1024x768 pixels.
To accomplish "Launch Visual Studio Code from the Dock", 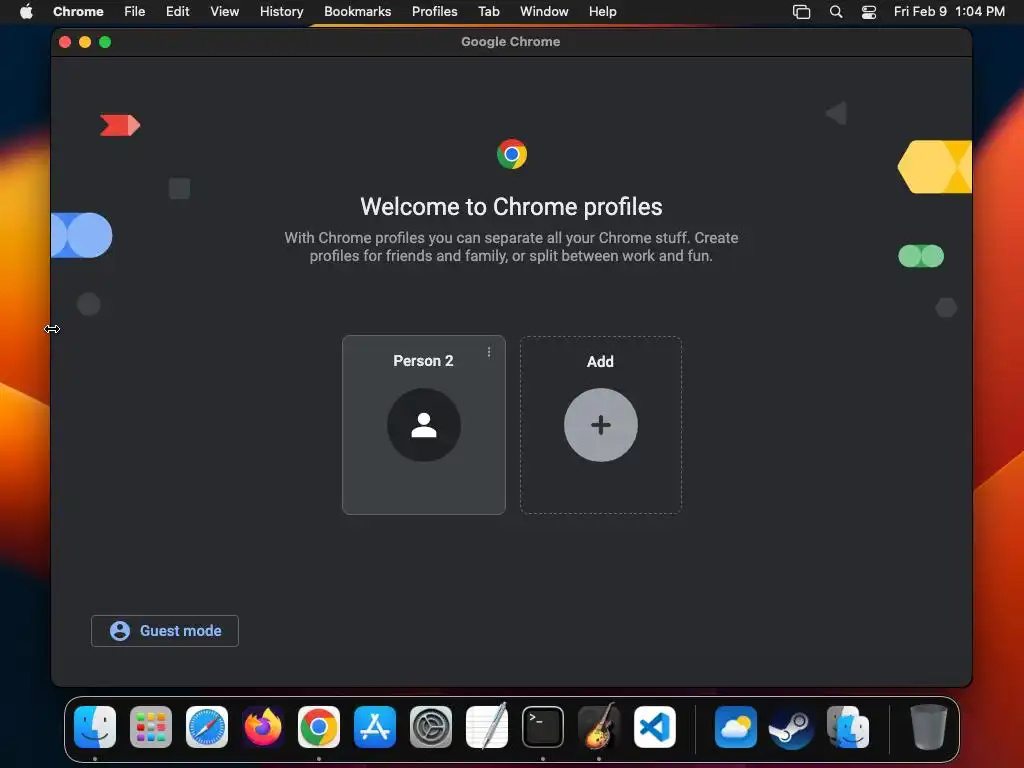I will 655,727.
